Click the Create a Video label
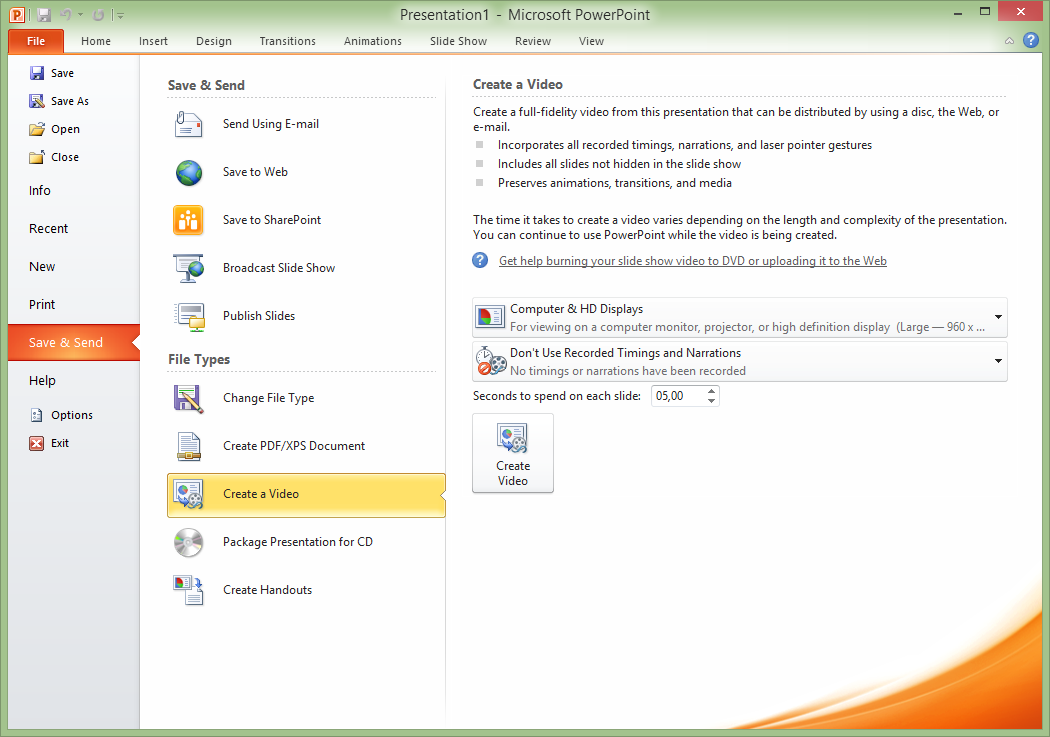Viewport: 1050px width, 737px height. click(x=260, y=494)
